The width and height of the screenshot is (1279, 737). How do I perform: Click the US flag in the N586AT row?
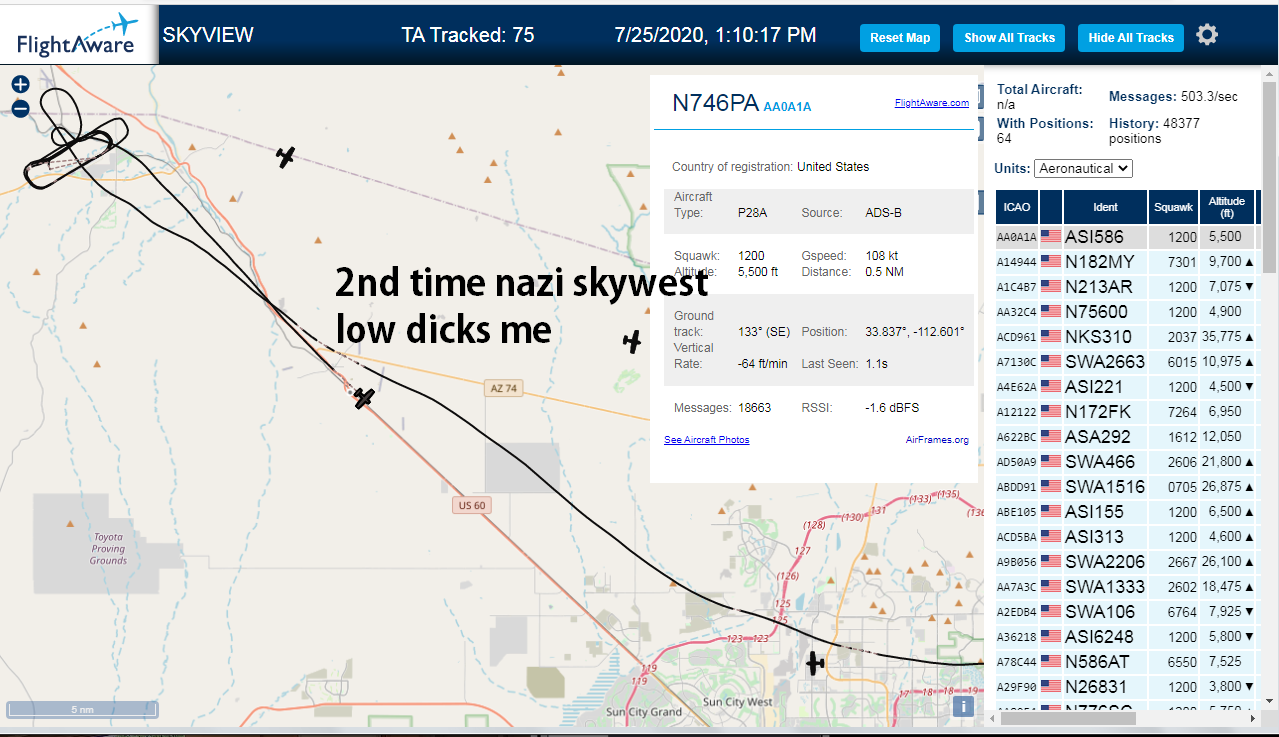1050,662
